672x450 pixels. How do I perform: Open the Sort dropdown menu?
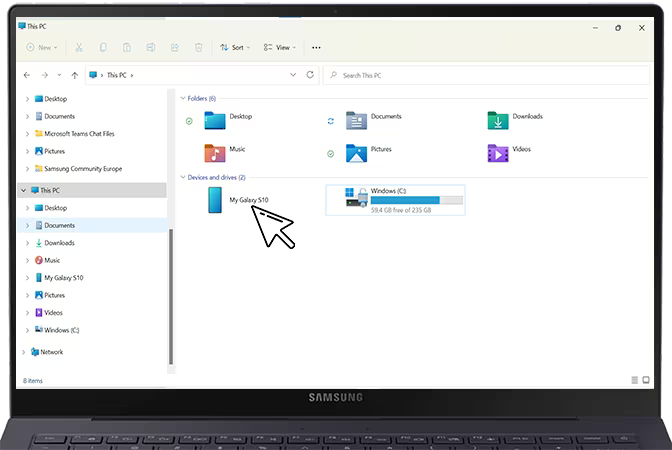pyautogui.click(x=235, y=48)
